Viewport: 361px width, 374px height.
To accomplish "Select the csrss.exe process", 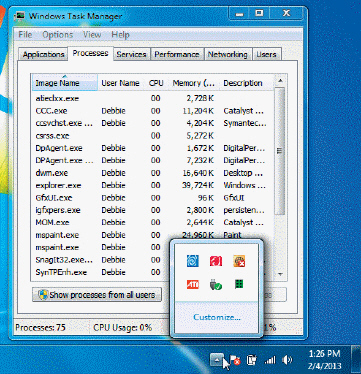I will [x=153, y=136].
